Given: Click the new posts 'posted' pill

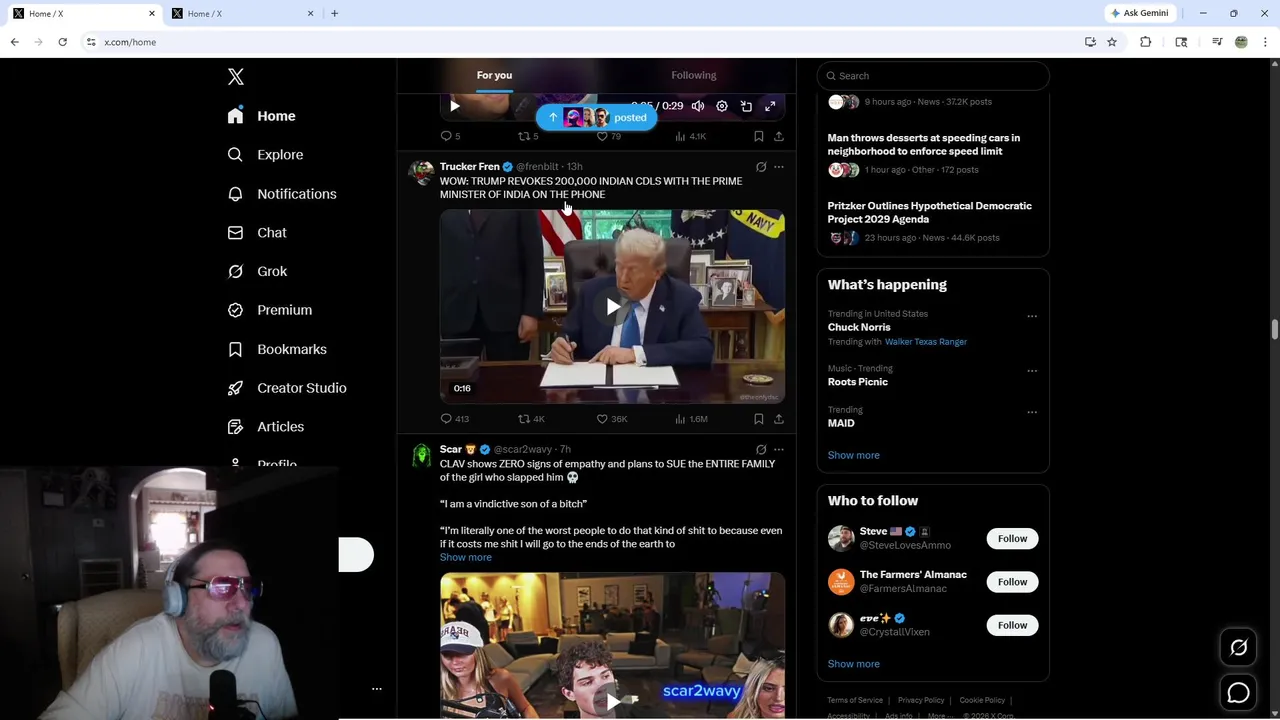Looking at the screenshot, I should (x=596, y=118).
